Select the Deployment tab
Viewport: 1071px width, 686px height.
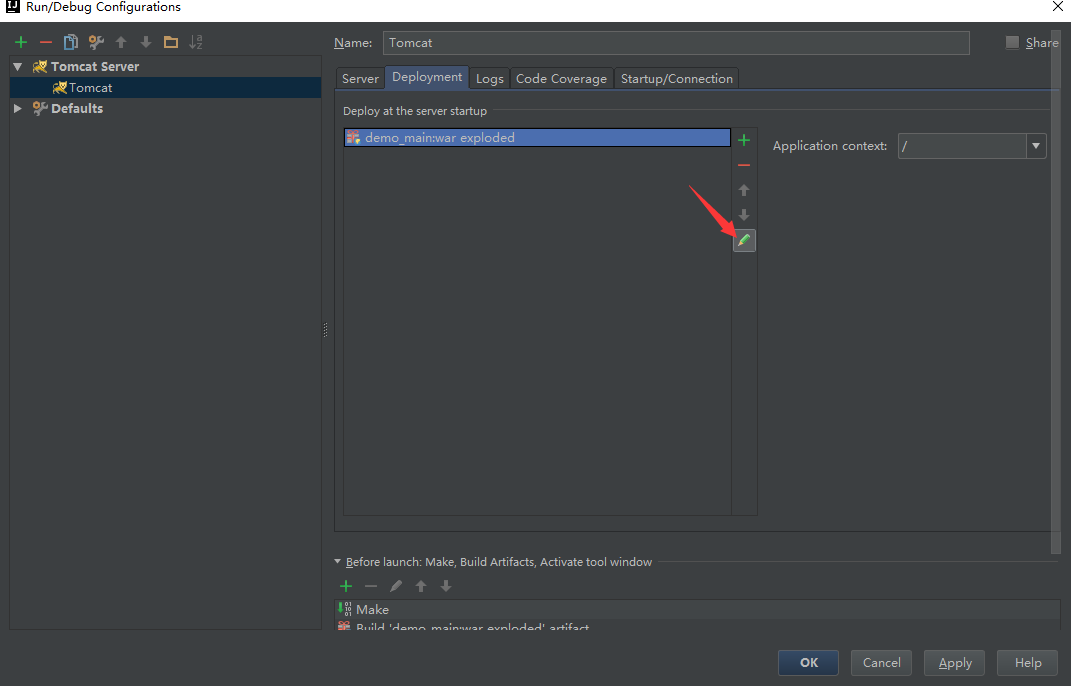[427, 77]
